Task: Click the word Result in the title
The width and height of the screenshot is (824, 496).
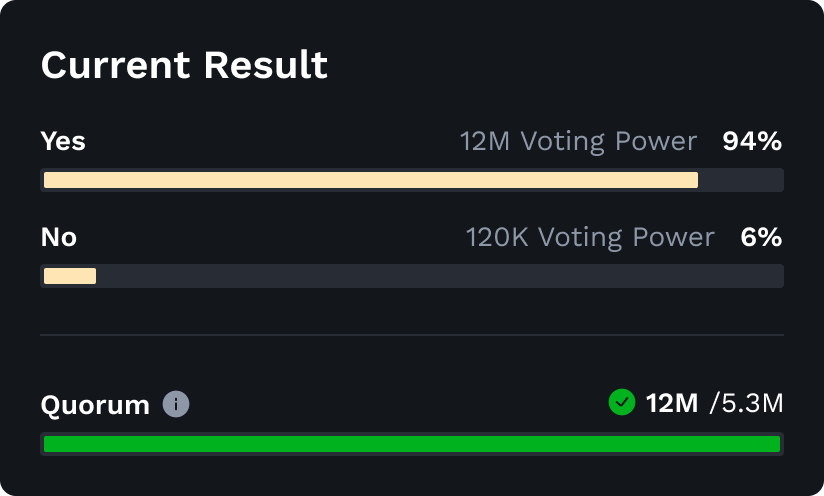Action: click(266, 65)
